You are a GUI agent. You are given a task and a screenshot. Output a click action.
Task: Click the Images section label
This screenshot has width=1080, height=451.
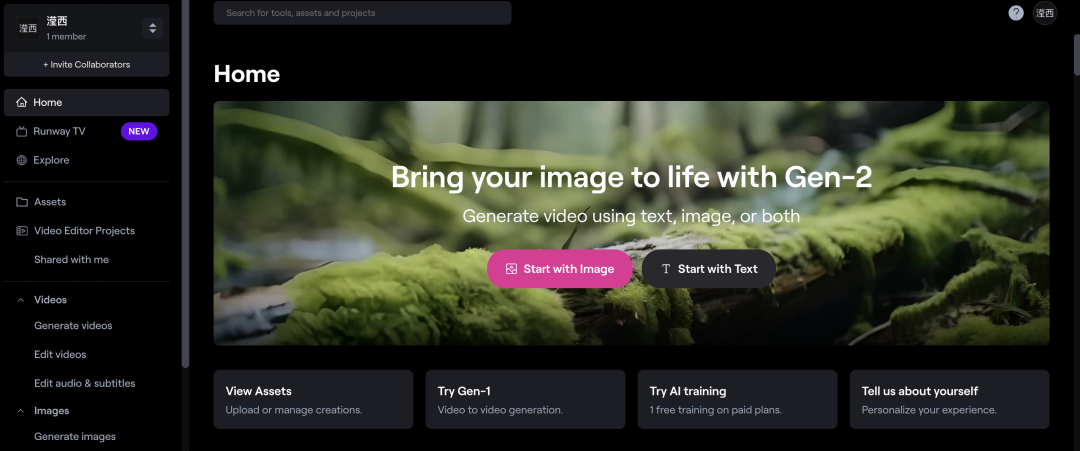(x=52, y=411)
